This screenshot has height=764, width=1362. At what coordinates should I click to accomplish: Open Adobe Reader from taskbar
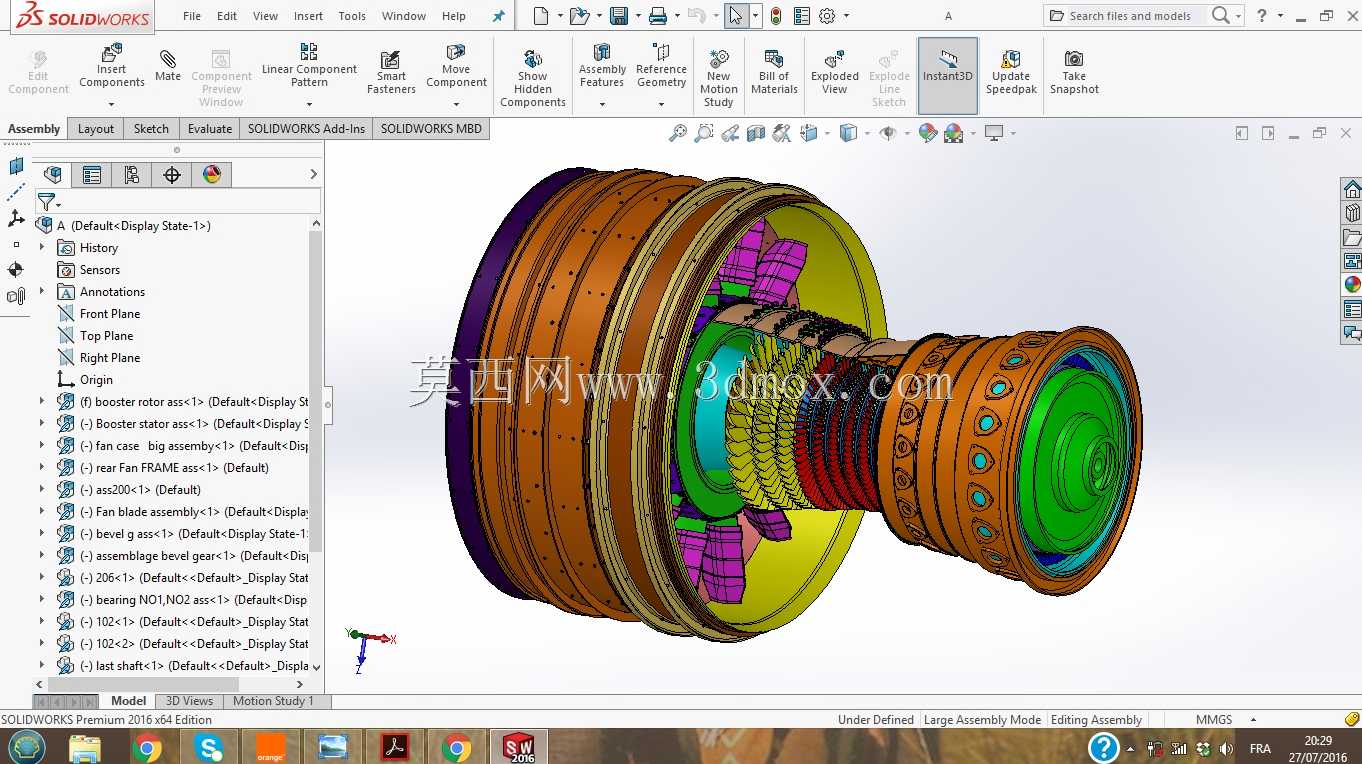click(395, 747)
